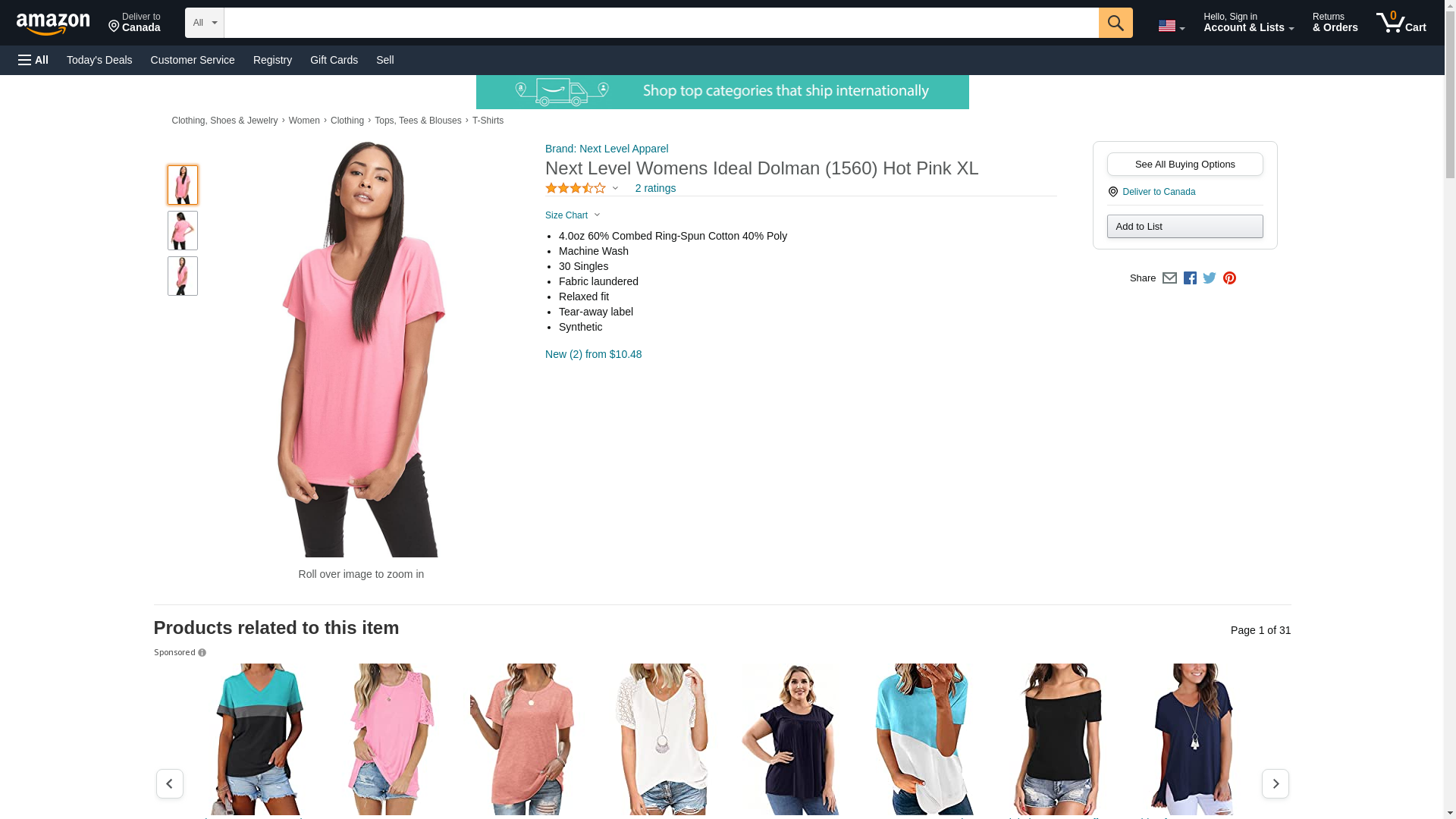Open the Amazon logo home link
This screenshot has width=1456, height=819.
pyautogui.click(x=53, y=24)
